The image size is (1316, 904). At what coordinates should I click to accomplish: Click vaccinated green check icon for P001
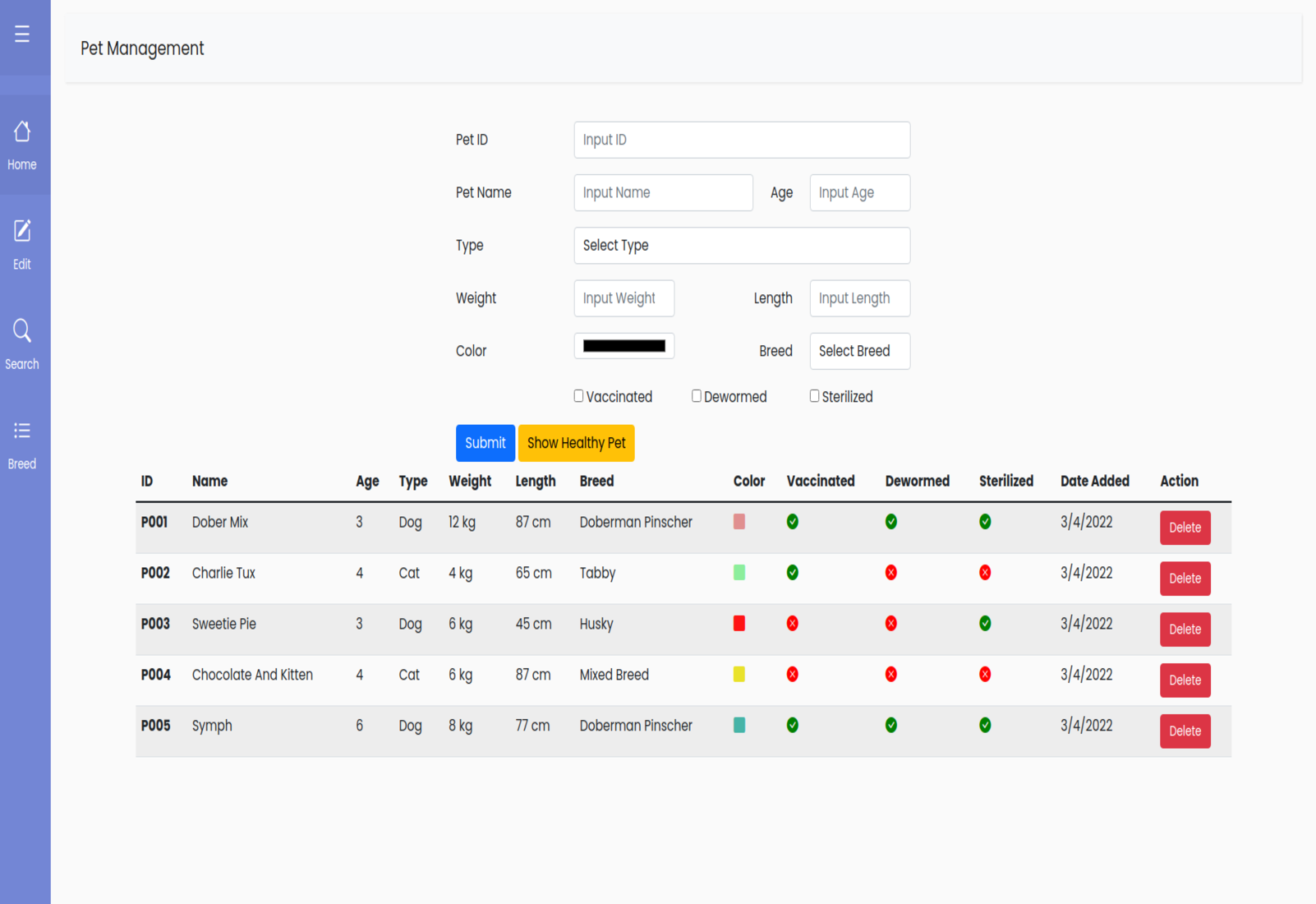click(792, 522)
